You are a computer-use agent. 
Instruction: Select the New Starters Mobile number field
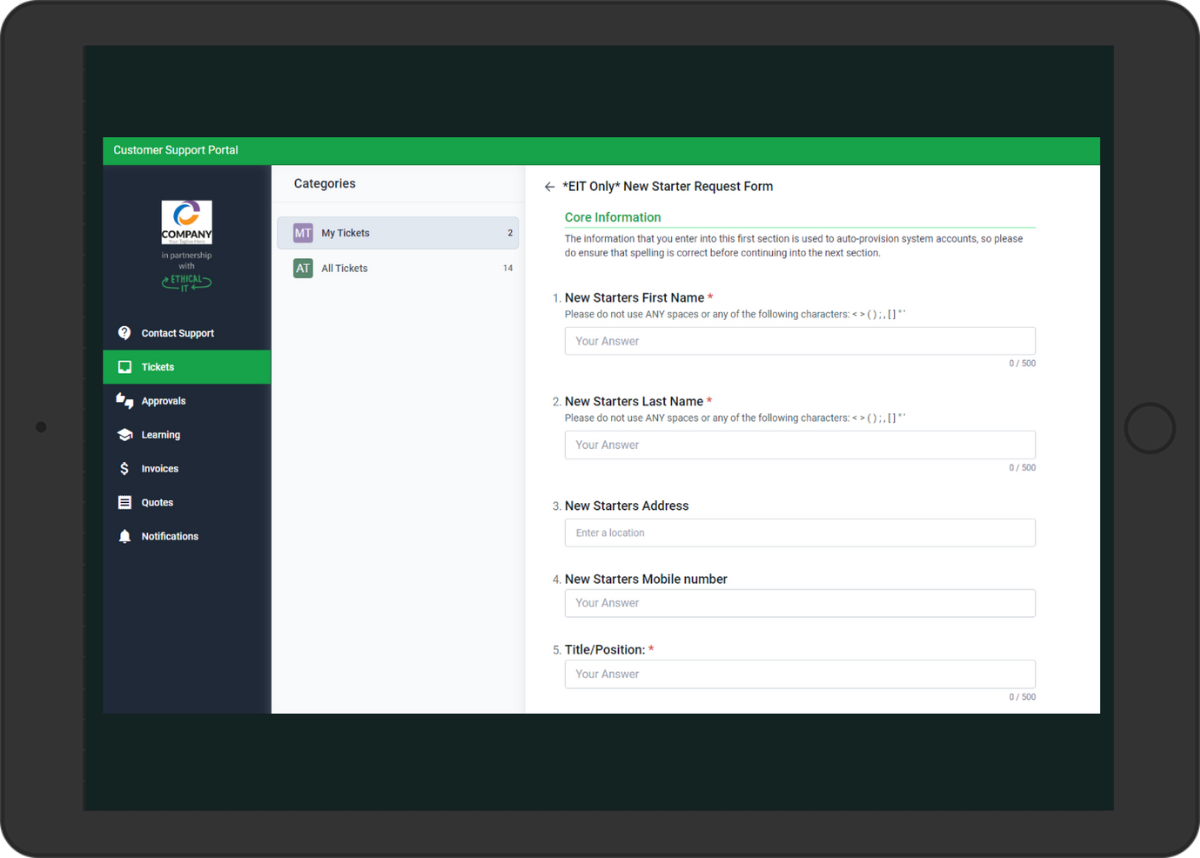pyautogui.click(x=799, y=603)
